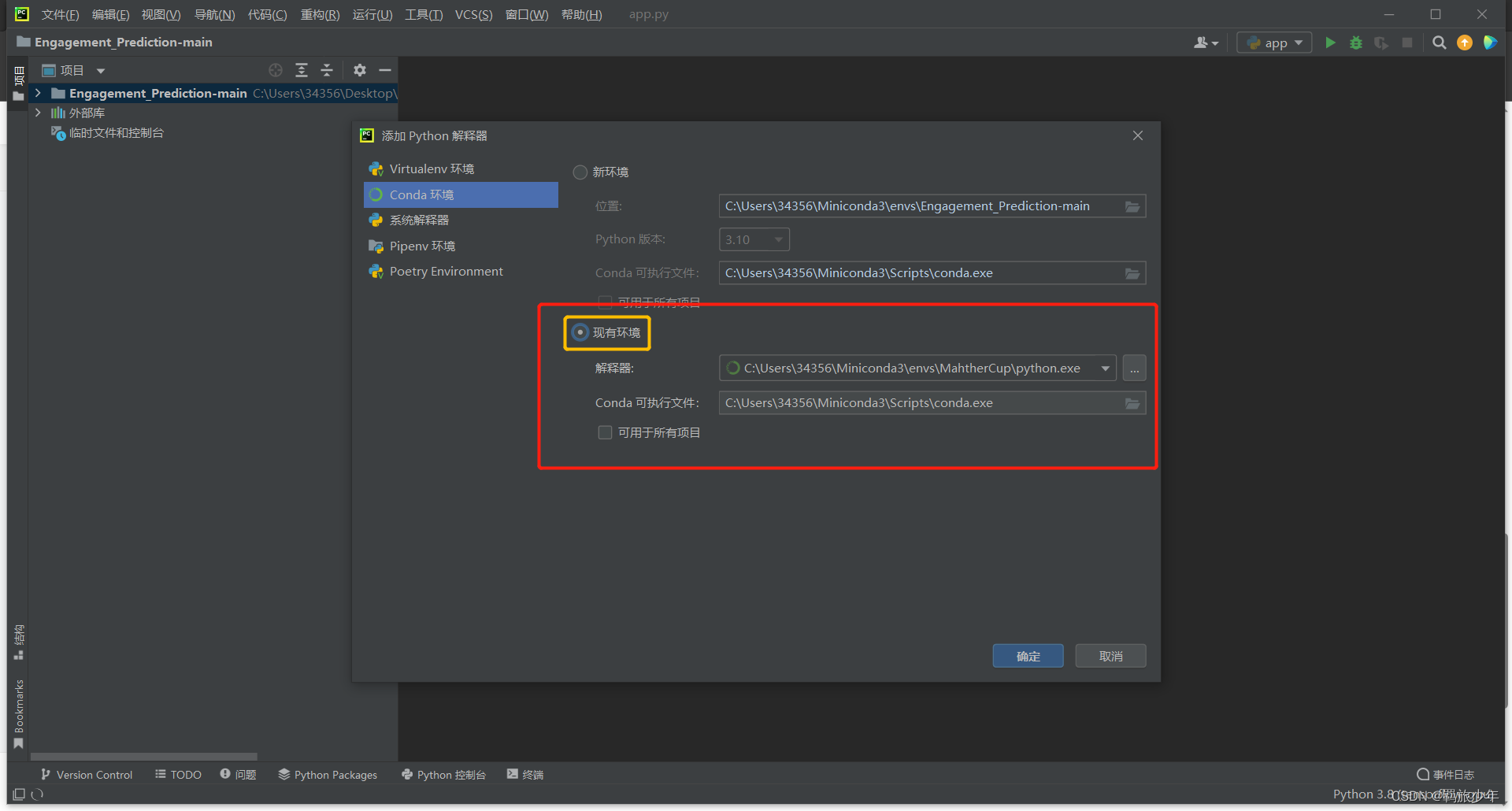Open the View menu

tap(161, 15)
